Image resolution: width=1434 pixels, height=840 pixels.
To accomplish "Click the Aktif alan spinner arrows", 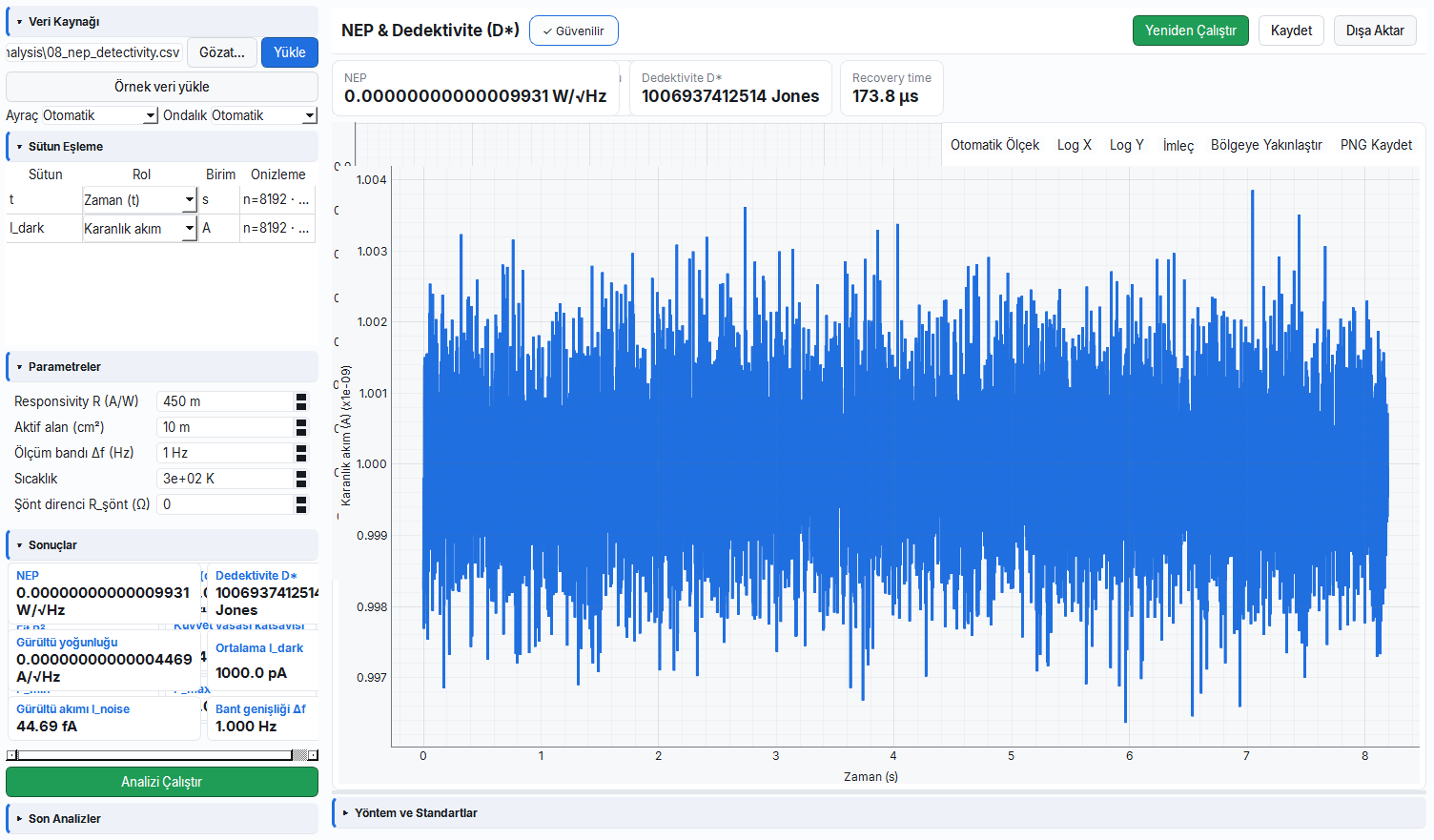I will (301, 427).
